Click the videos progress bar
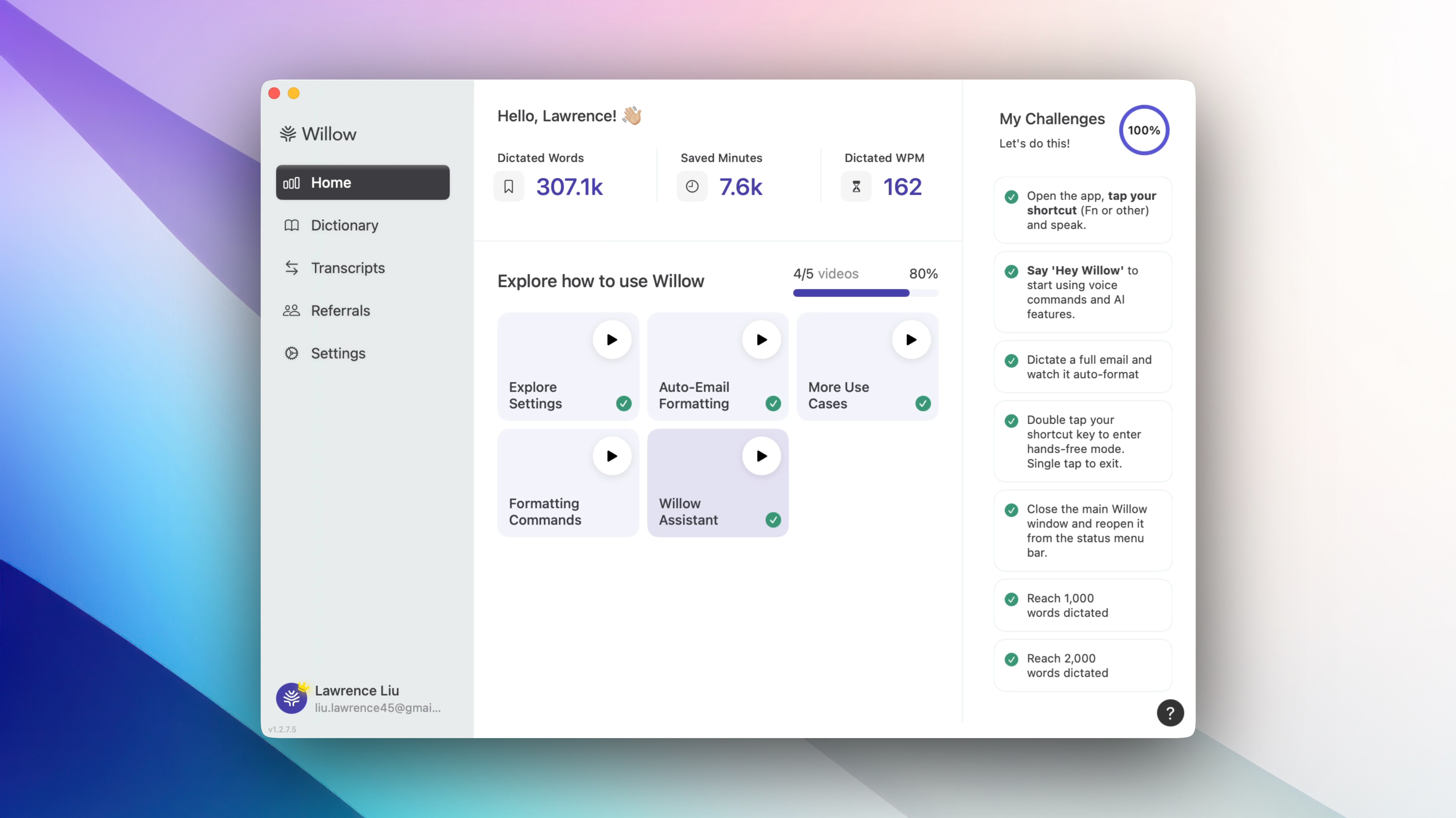The image size is (1456, 818). tap(865, 293)
